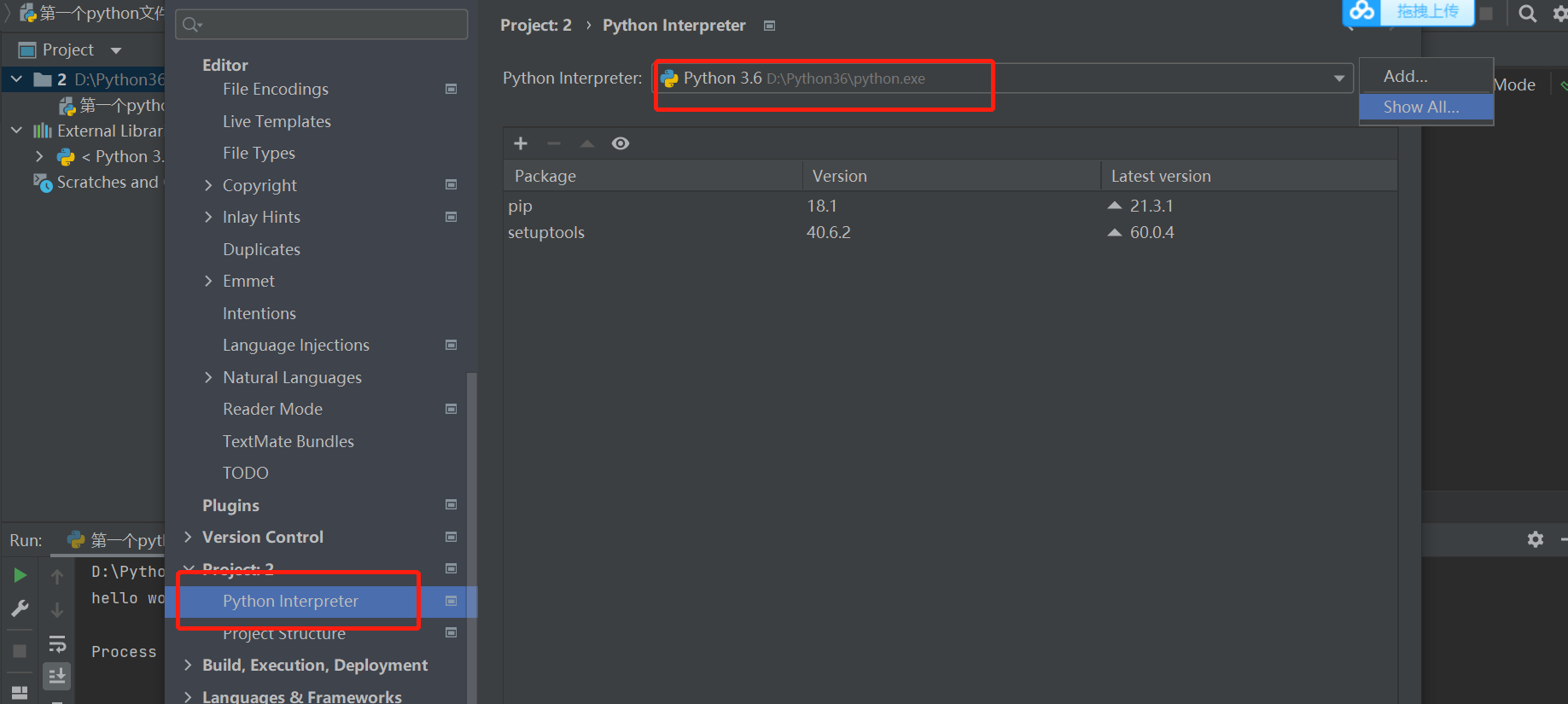Select Python Interpreter settings item
Viewport: 1568px width, 704px height.
click(x=290, y=601)
